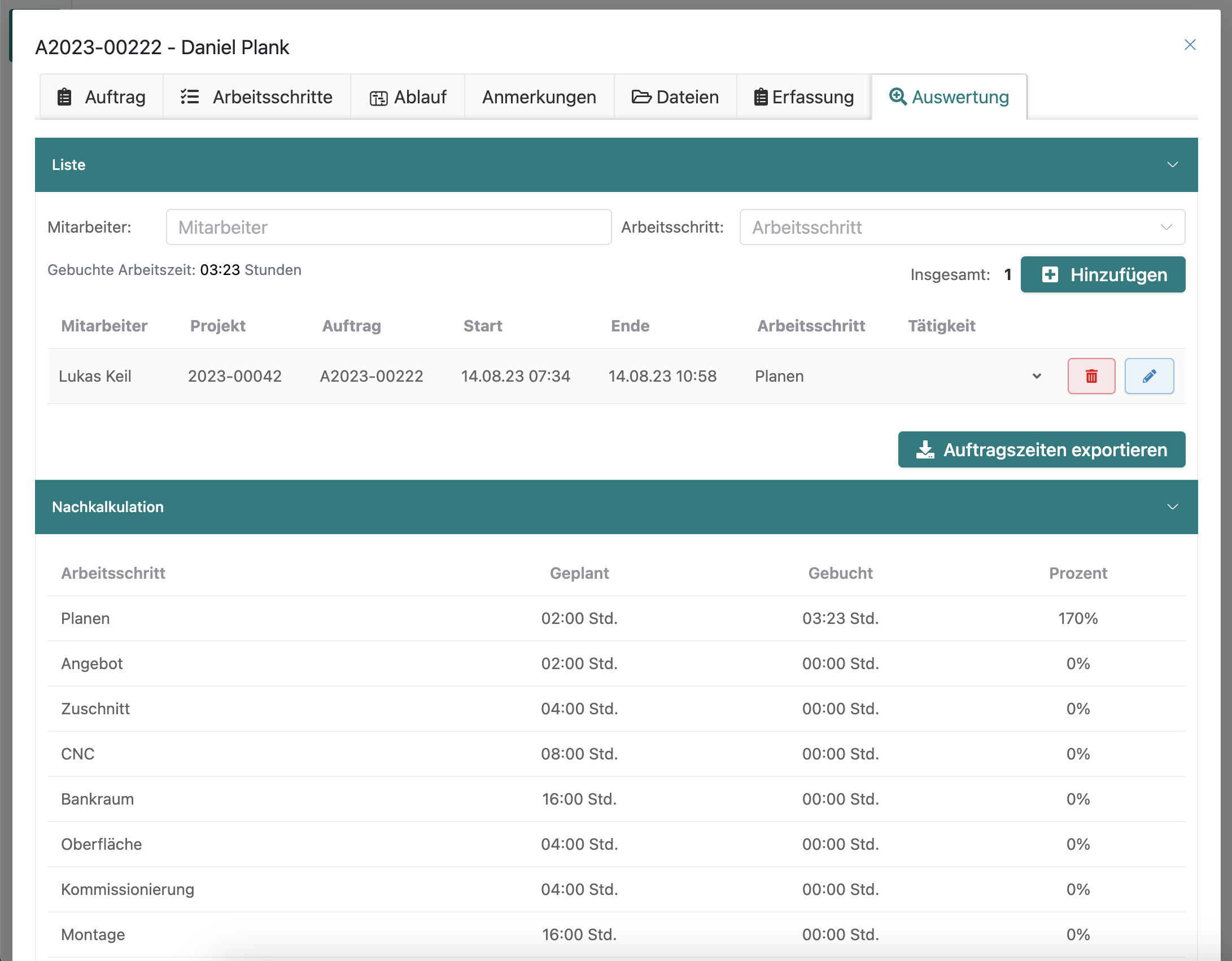Click download icon on Auftragszeiten exportieren
This screenshot has width=1232, height=961.
[925, 450]
